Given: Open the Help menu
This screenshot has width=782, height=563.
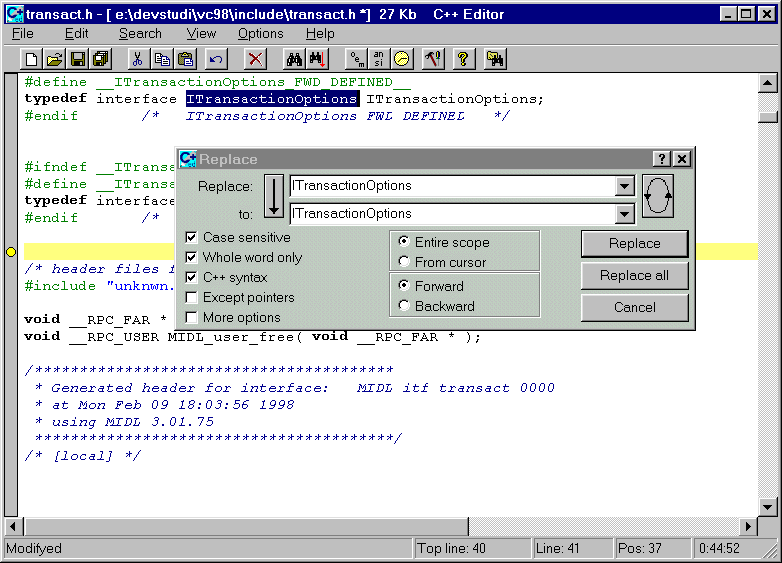Looking at the screenshot, I should pos(320,34).
